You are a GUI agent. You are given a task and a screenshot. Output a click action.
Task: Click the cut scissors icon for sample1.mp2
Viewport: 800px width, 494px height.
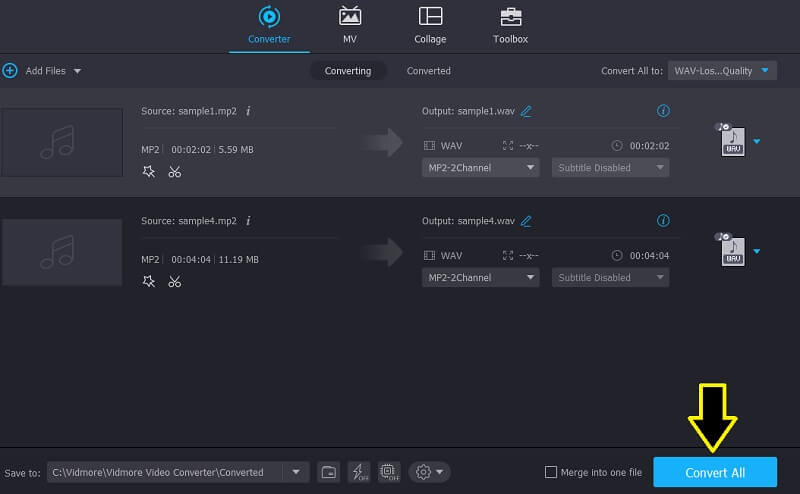pyautogui.click(x=175, y=172)
